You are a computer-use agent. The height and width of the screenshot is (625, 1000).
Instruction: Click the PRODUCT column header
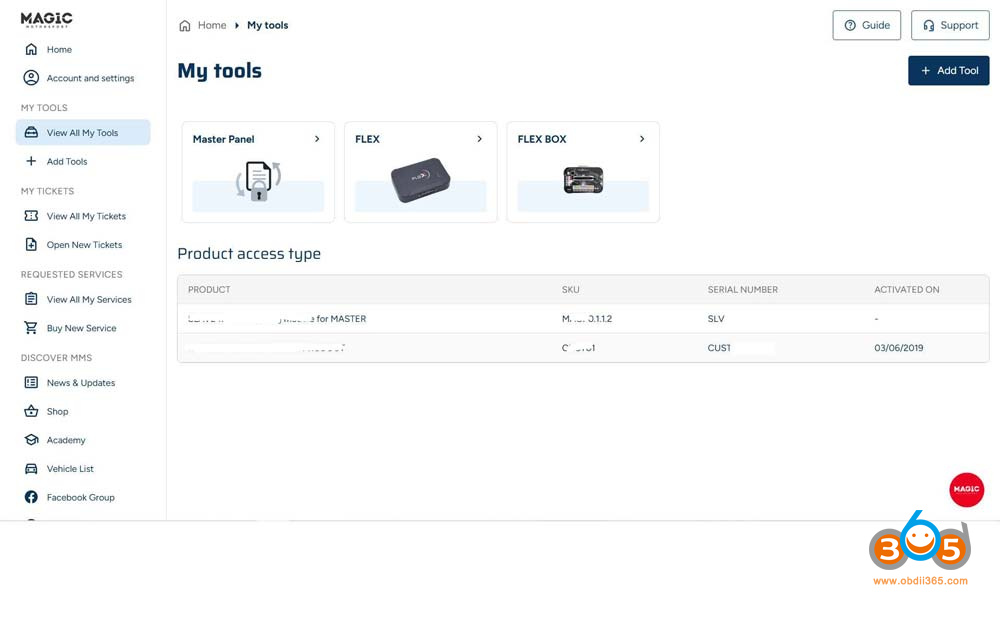coord(209,290)
